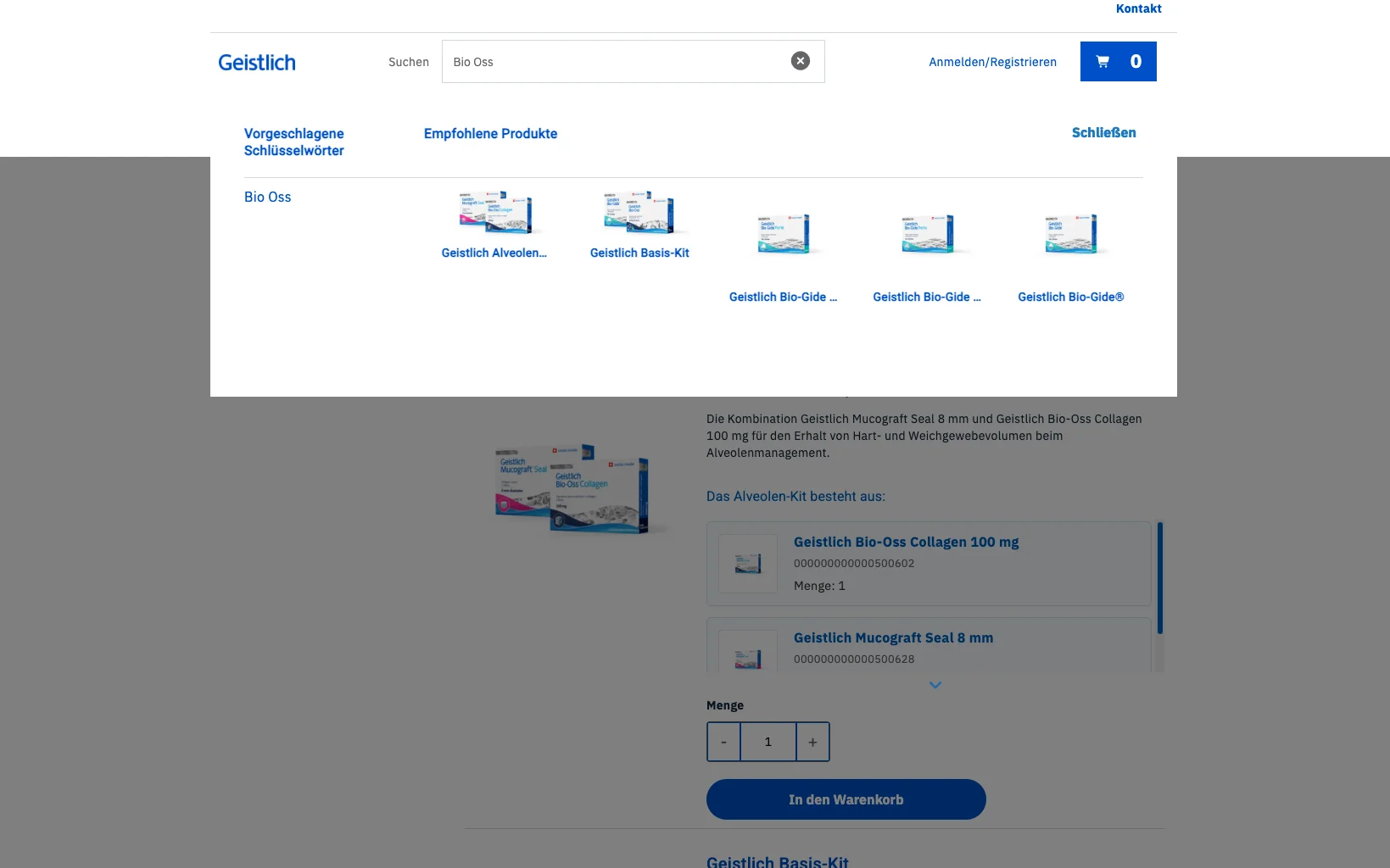Click the Empfohlene Produkte heading

click(491, 133)
